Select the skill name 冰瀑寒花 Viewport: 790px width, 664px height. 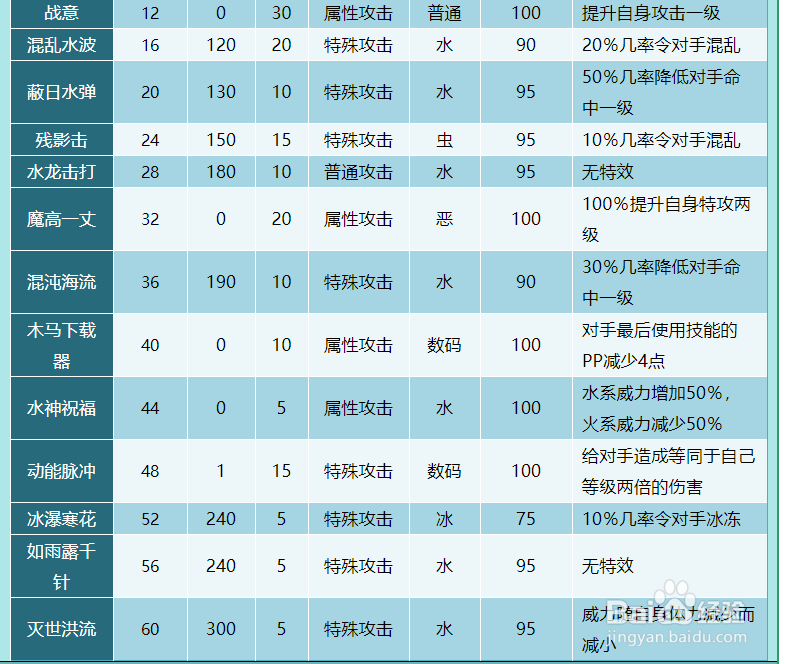pyautogui.click(x=61, y=518)
